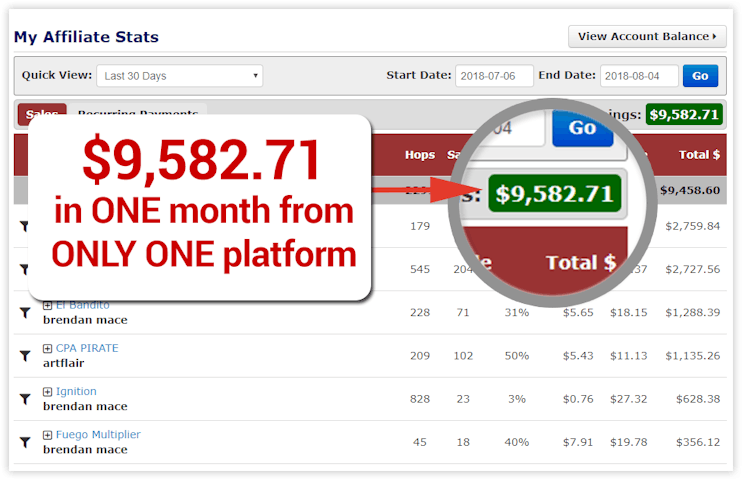This screenshot has height=480, width=742.
Task: Open the Fuego Multiplier product link
Action: pyautogui.click(x=98, y=435)
